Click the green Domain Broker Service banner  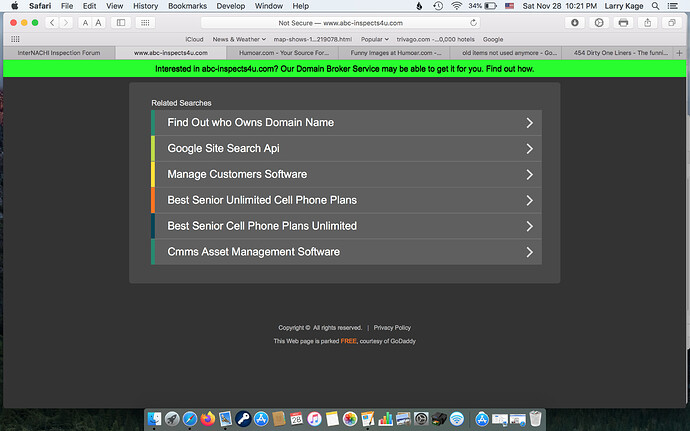pos(345,69)
